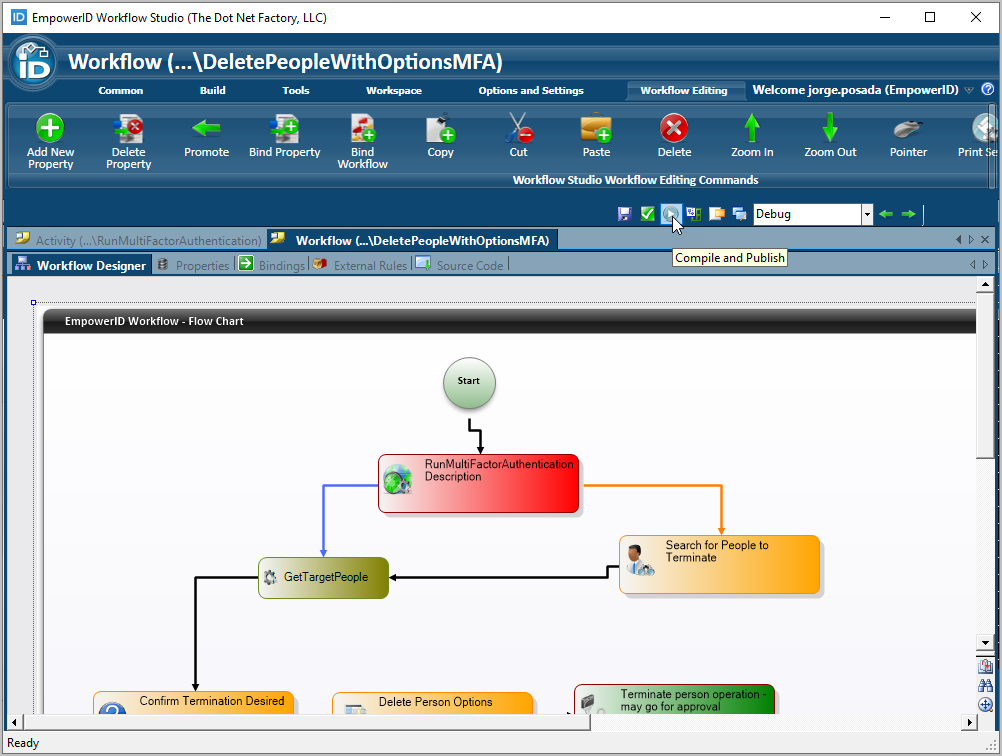Image resolution: width=1002 pixels, height=756 pixels.
Task: Click the Delete Property icon
Action: pyautogui.click(x=128, y=128)
